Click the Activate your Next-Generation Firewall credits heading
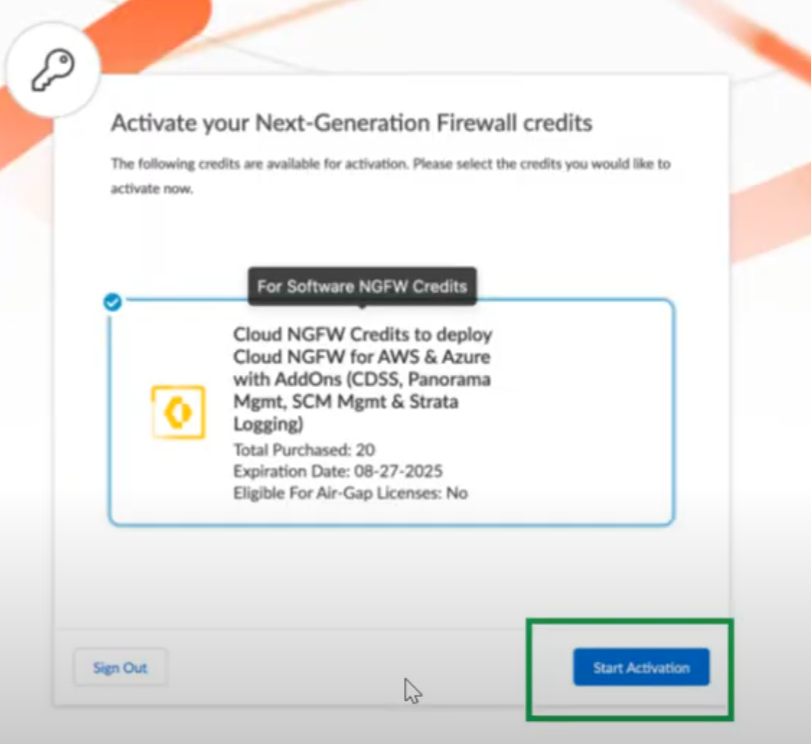The width and height of the screenshot is (811, 744). point(351,123)
